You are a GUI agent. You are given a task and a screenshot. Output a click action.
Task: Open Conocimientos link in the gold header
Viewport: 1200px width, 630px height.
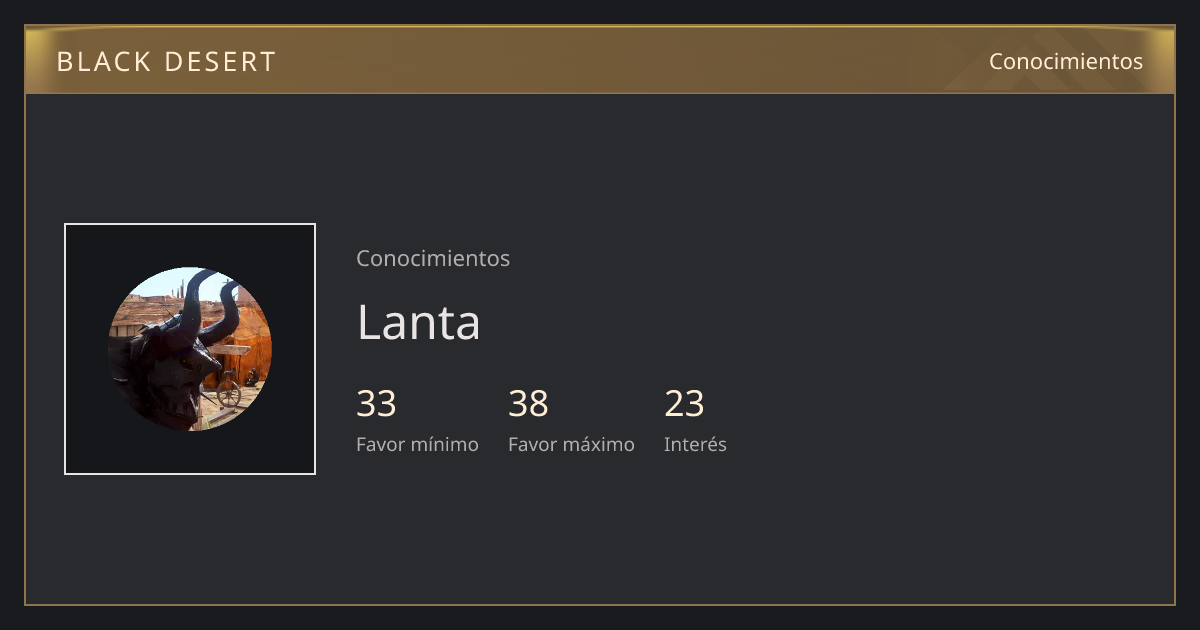1066,61
